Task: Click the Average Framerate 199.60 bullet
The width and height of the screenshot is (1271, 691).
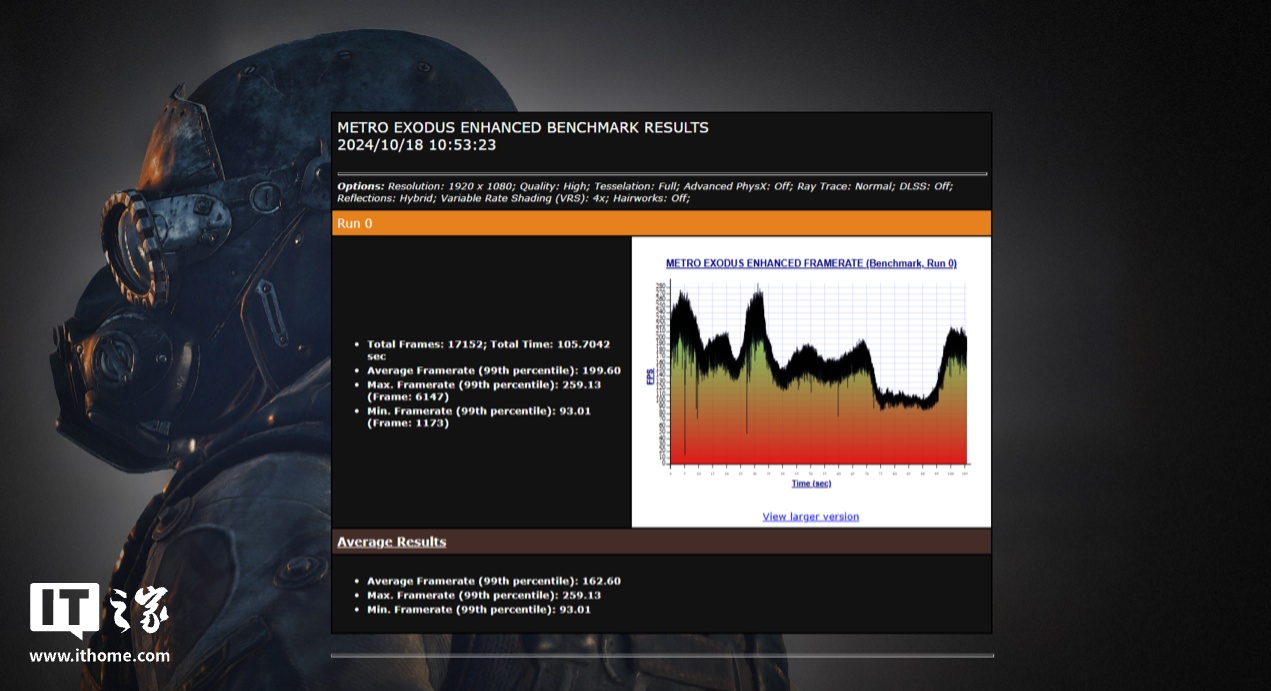Action: (x=493, y=371)
